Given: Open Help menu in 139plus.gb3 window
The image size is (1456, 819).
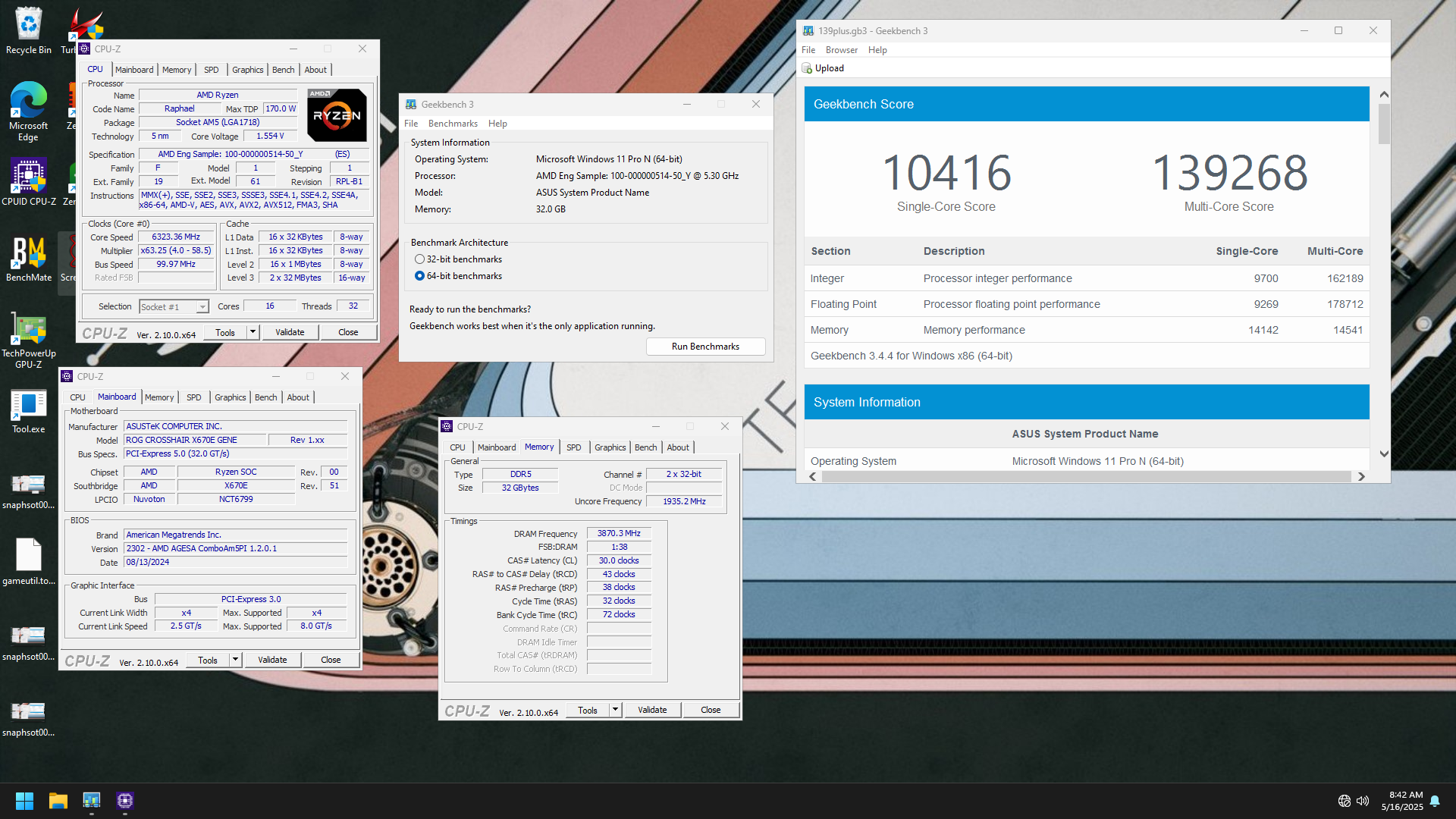Looking at the screenshot, I should coord(877,50).
